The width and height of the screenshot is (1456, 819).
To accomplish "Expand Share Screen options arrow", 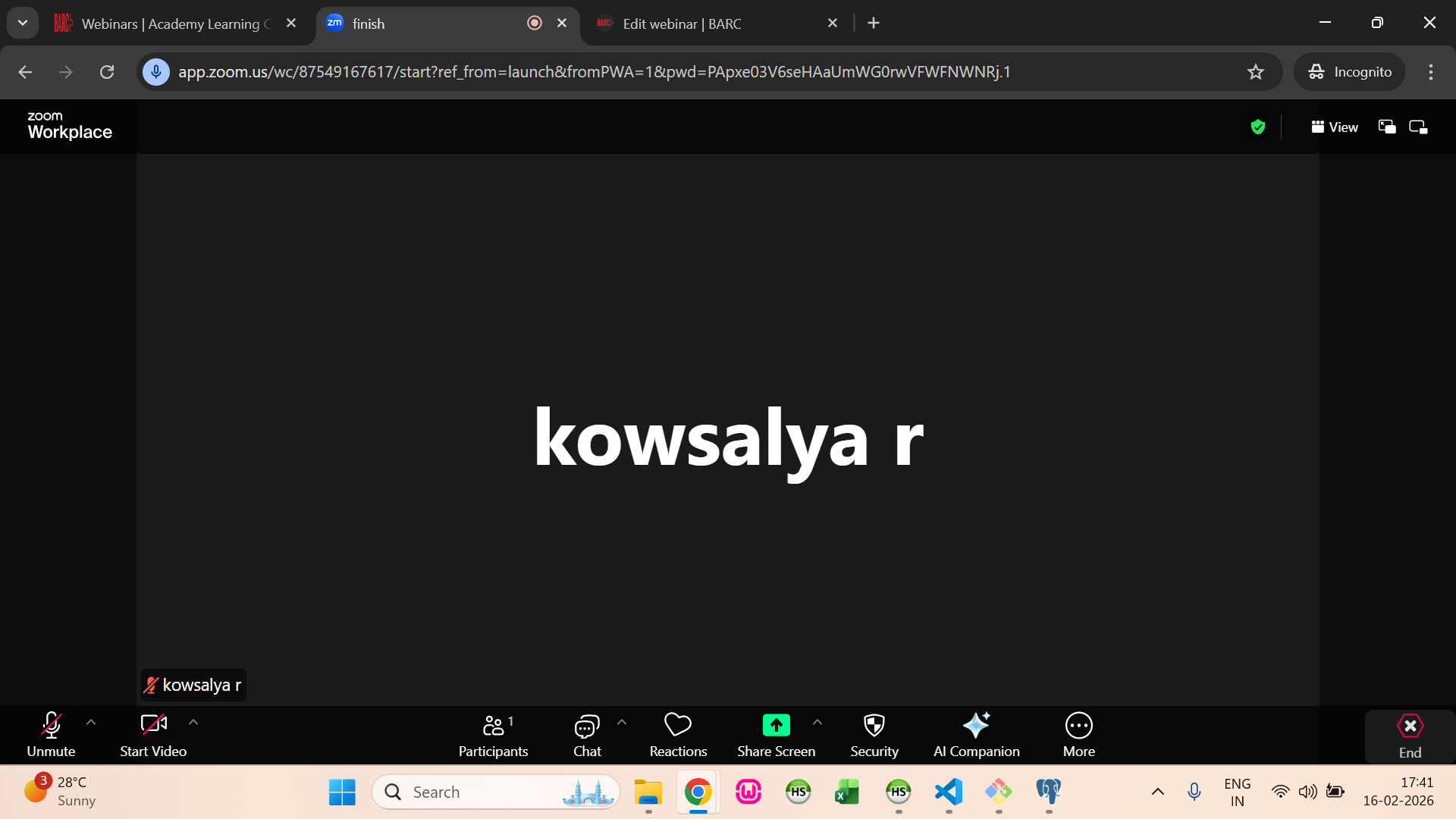I will point(817,723).
